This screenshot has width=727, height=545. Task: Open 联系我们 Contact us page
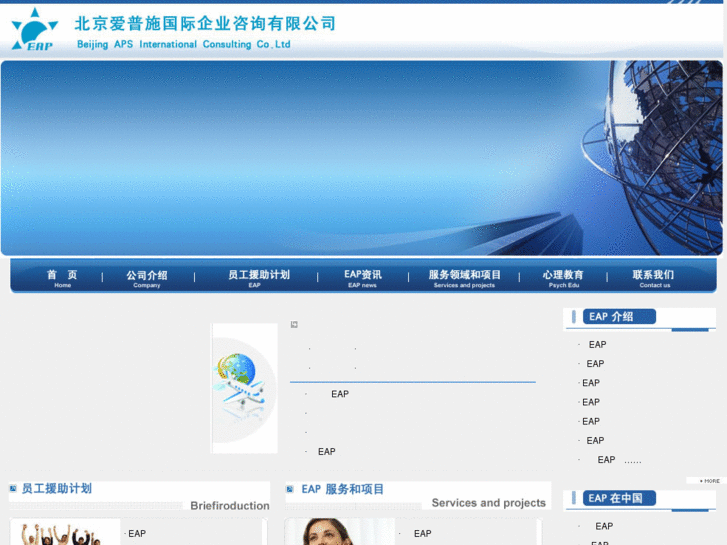pyautogui.click(x=653, y=278)
